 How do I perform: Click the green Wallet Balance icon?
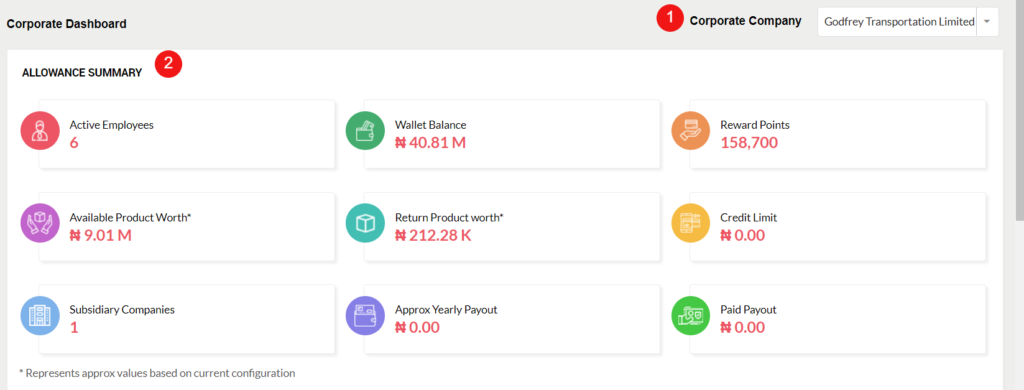pyautogui.click(x=365, y=131)
